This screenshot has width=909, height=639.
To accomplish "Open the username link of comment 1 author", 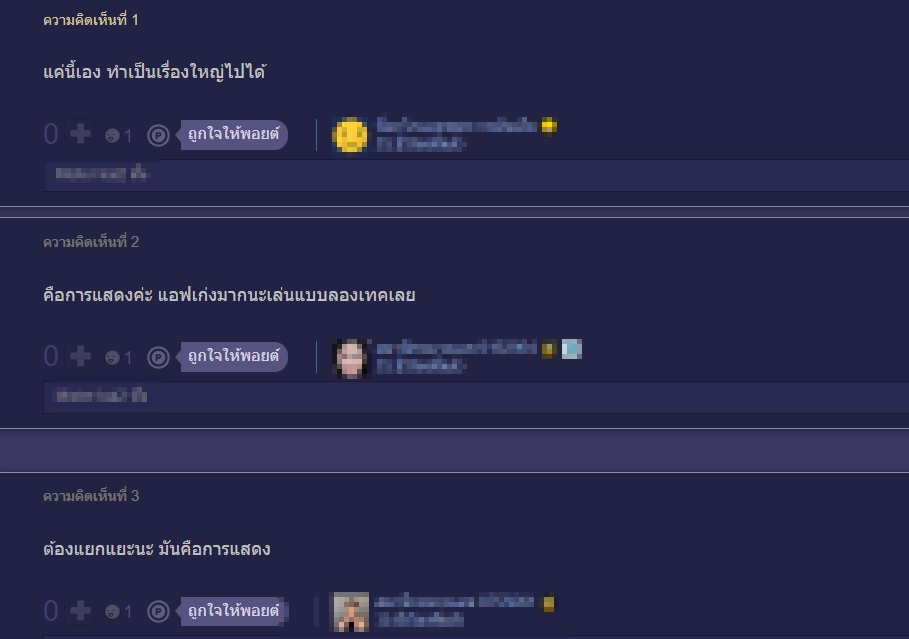I will pos(457,125).
